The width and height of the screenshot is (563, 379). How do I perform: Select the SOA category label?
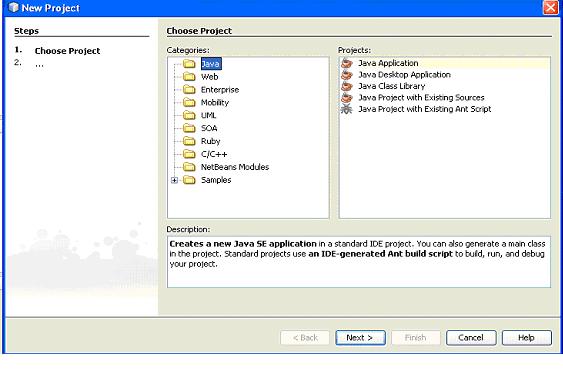[x=209, y=128]
